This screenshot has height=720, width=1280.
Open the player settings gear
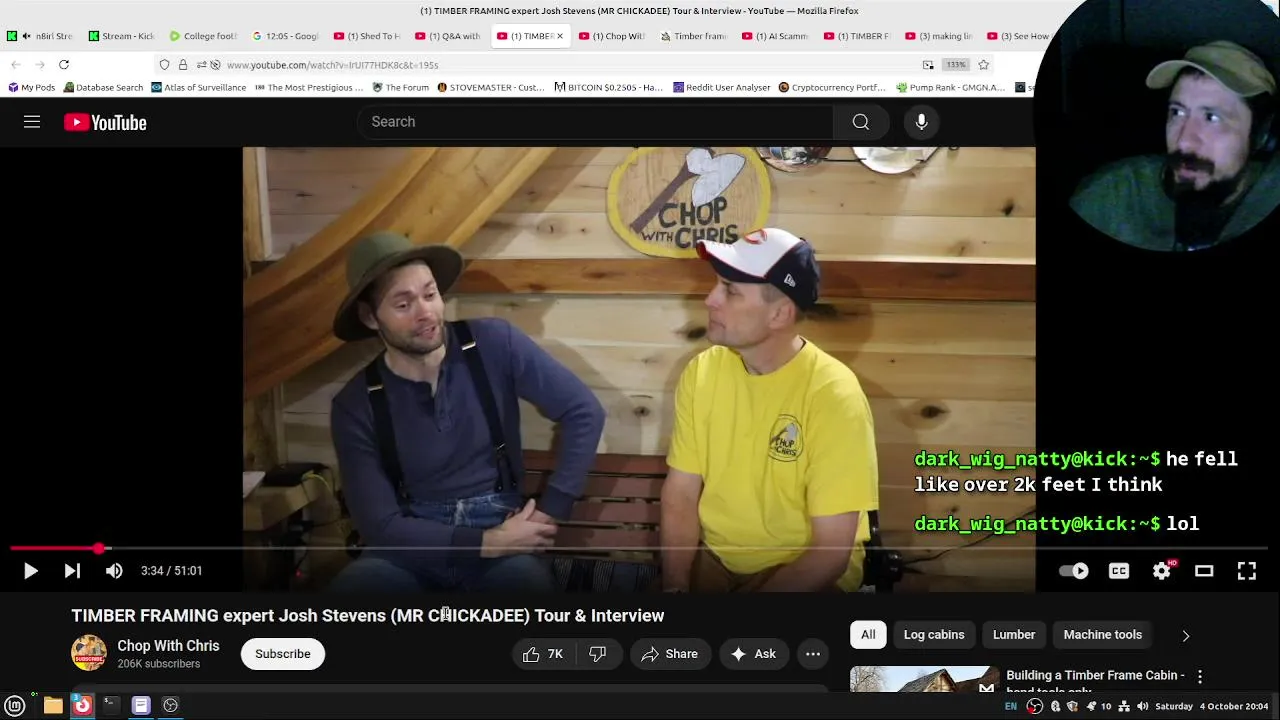(x=1162, y=571)
